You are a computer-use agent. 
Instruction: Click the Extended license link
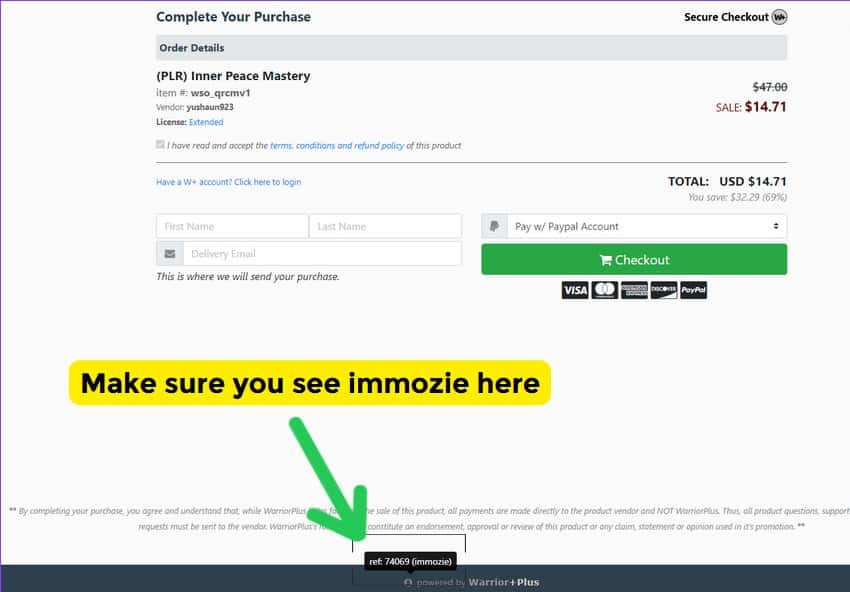tap(206, 122)
